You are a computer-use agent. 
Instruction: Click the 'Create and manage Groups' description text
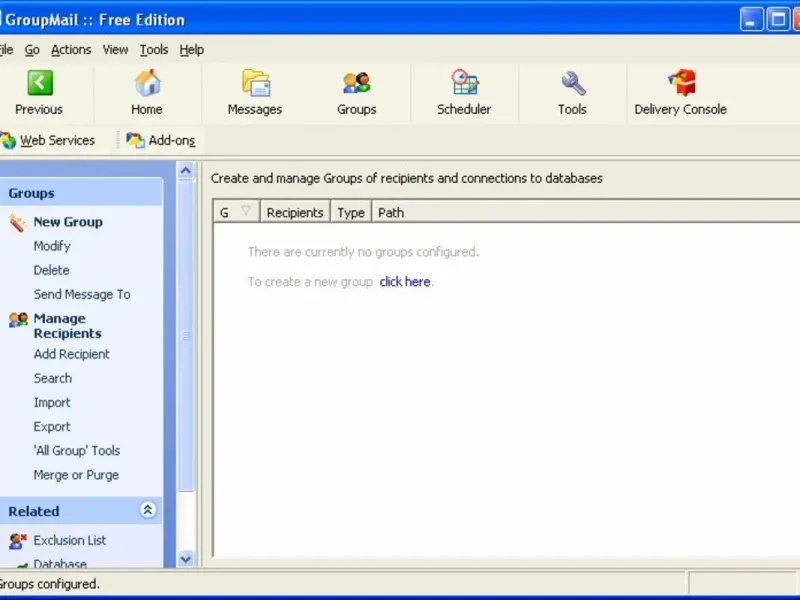pyautogui.click(x=407, y=178)
